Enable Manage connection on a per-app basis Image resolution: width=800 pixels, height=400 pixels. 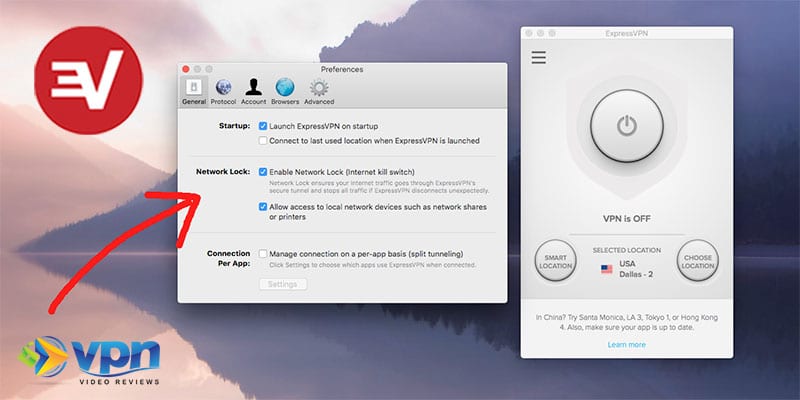(263, 254)
